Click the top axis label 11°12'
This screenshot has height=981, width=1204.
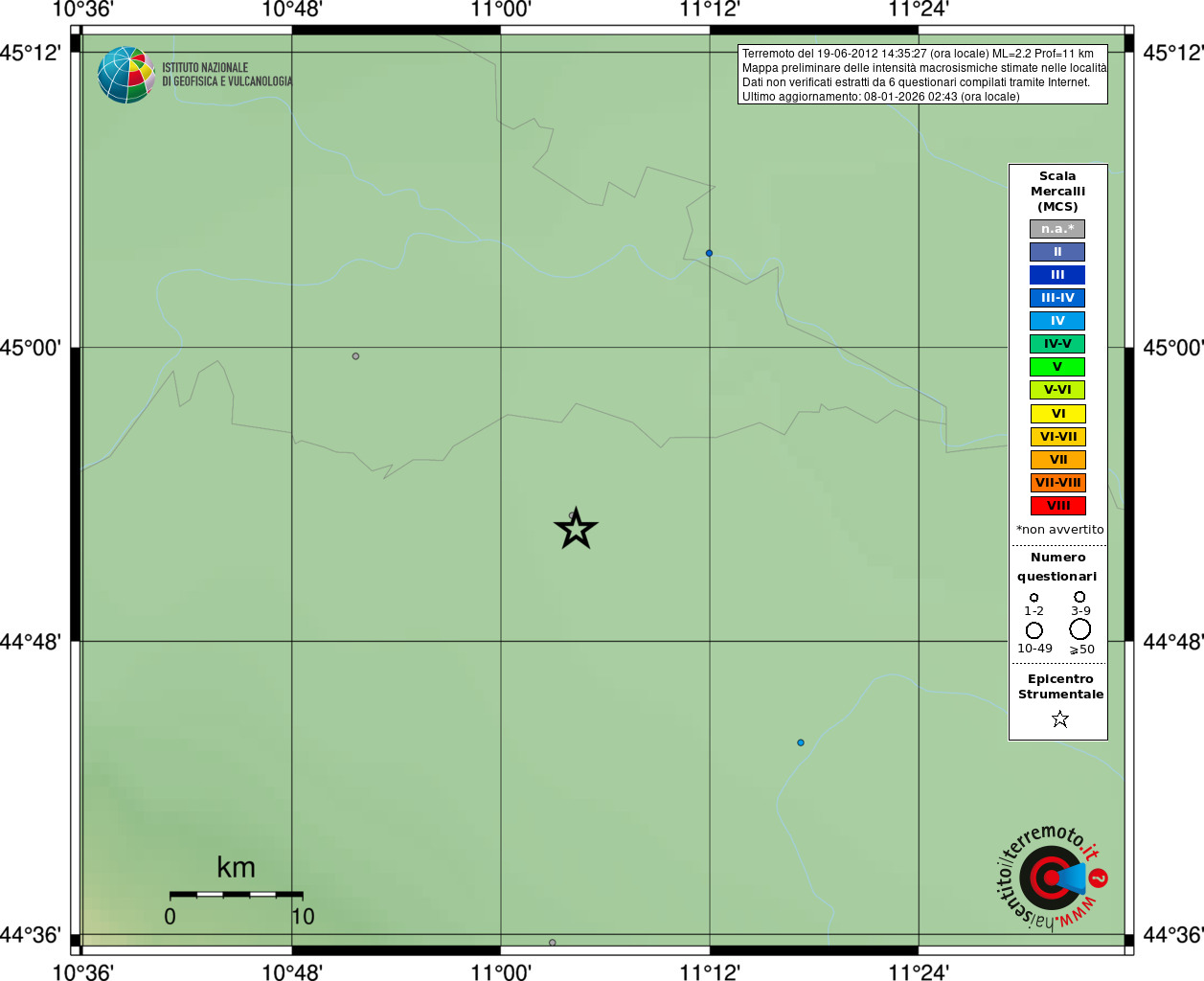[710, 10]
